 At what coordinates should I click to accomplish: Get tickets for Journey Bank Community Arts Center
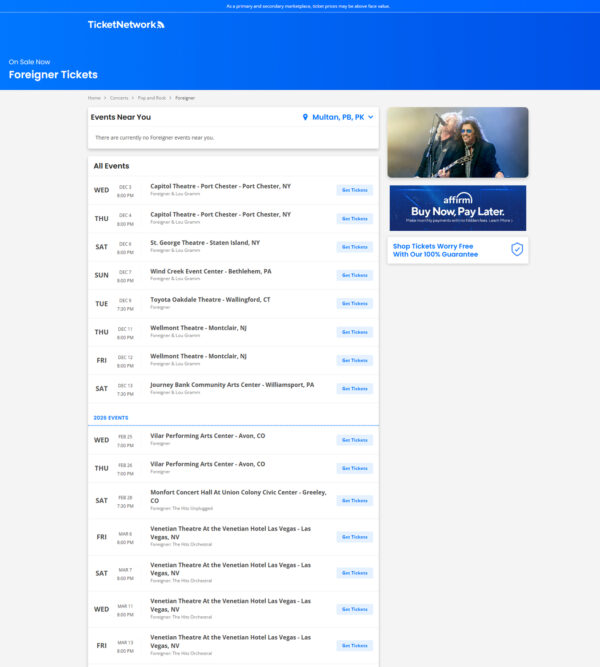click(354, 389)
